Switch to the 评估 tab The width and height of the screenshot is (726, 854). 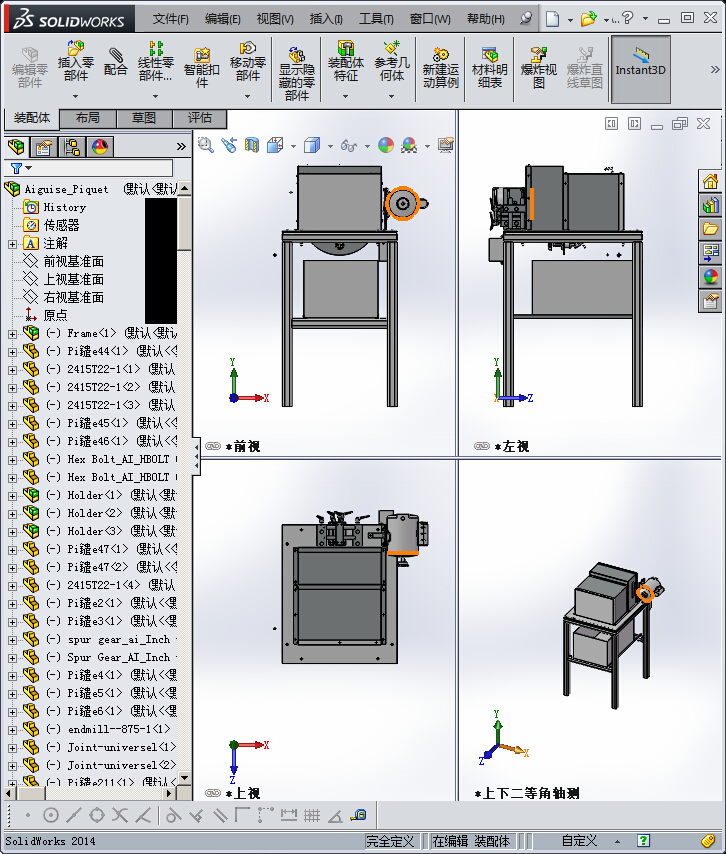click(x=200, y=118)
